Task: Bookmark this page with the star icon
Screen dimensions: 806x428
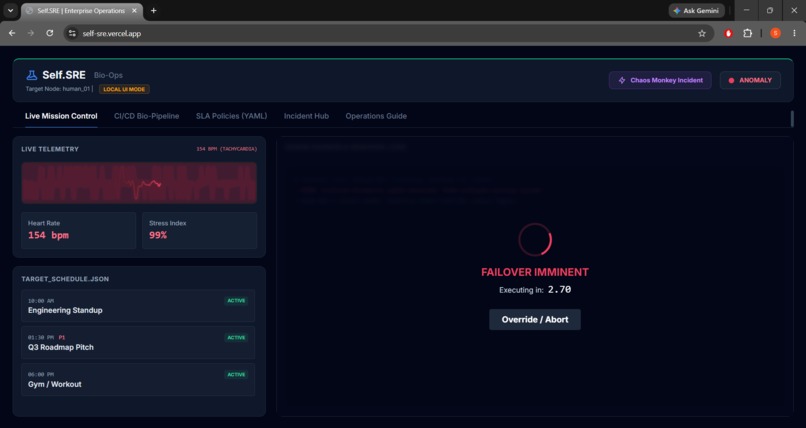Action: coord(702,33)
